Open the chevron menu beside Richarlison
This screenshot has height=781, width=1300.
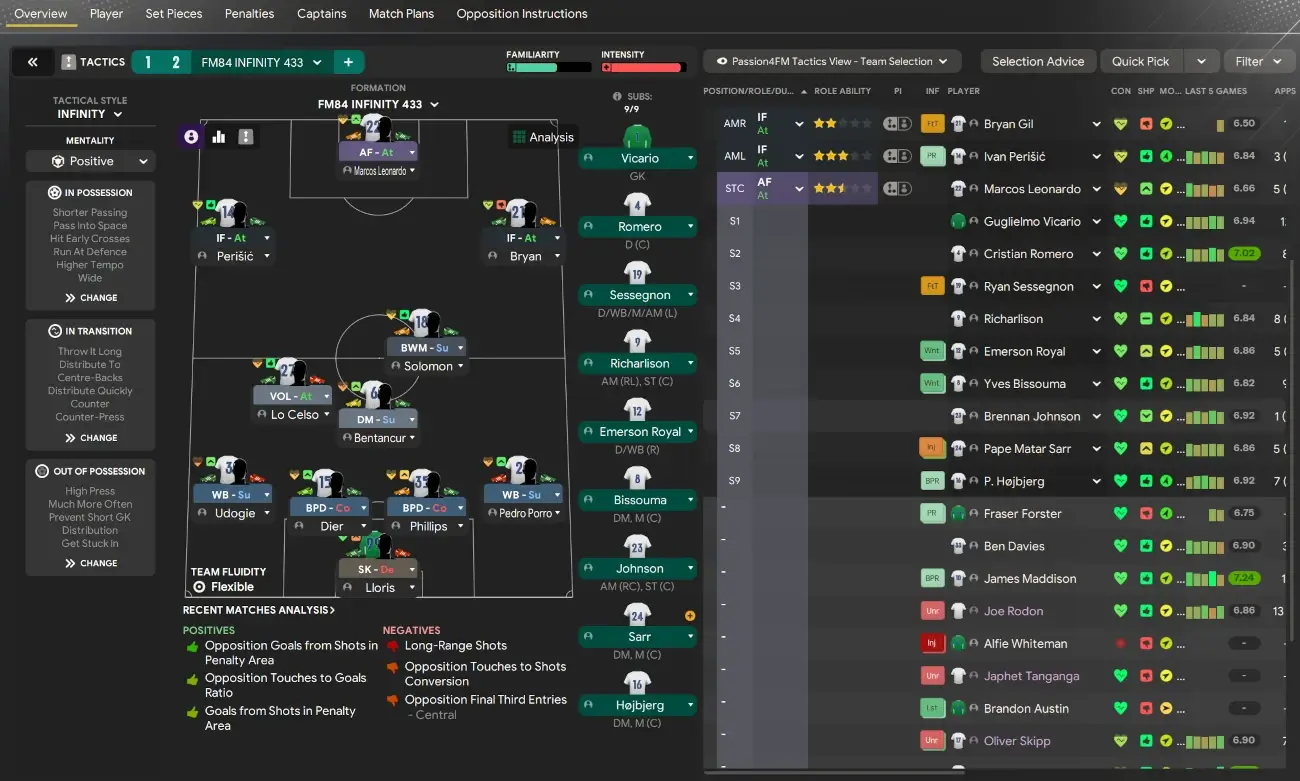(x=1096, y=319)
